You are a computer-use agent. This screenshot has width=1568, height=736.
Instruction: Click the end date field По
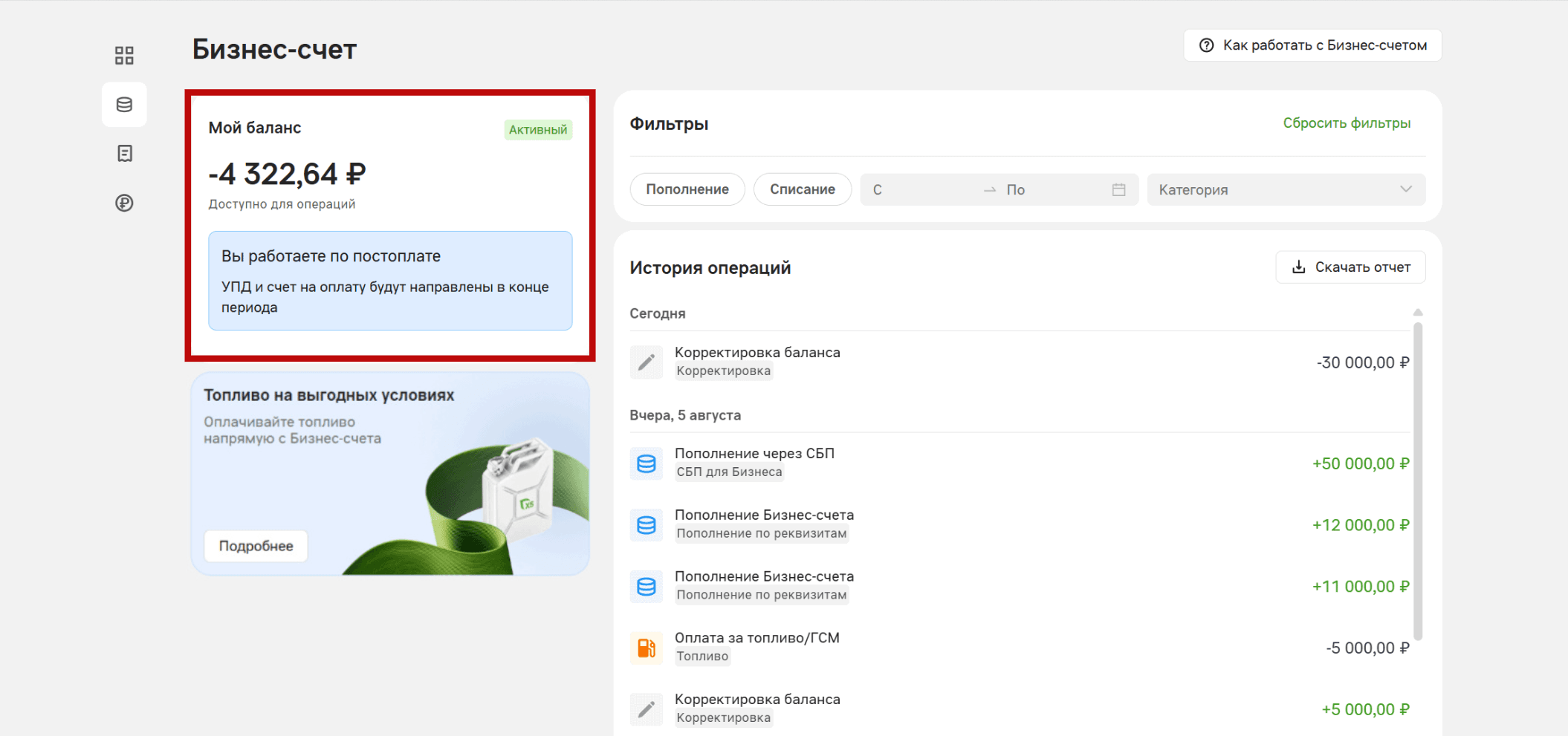pyautogui.click(x=1054, y=189)
